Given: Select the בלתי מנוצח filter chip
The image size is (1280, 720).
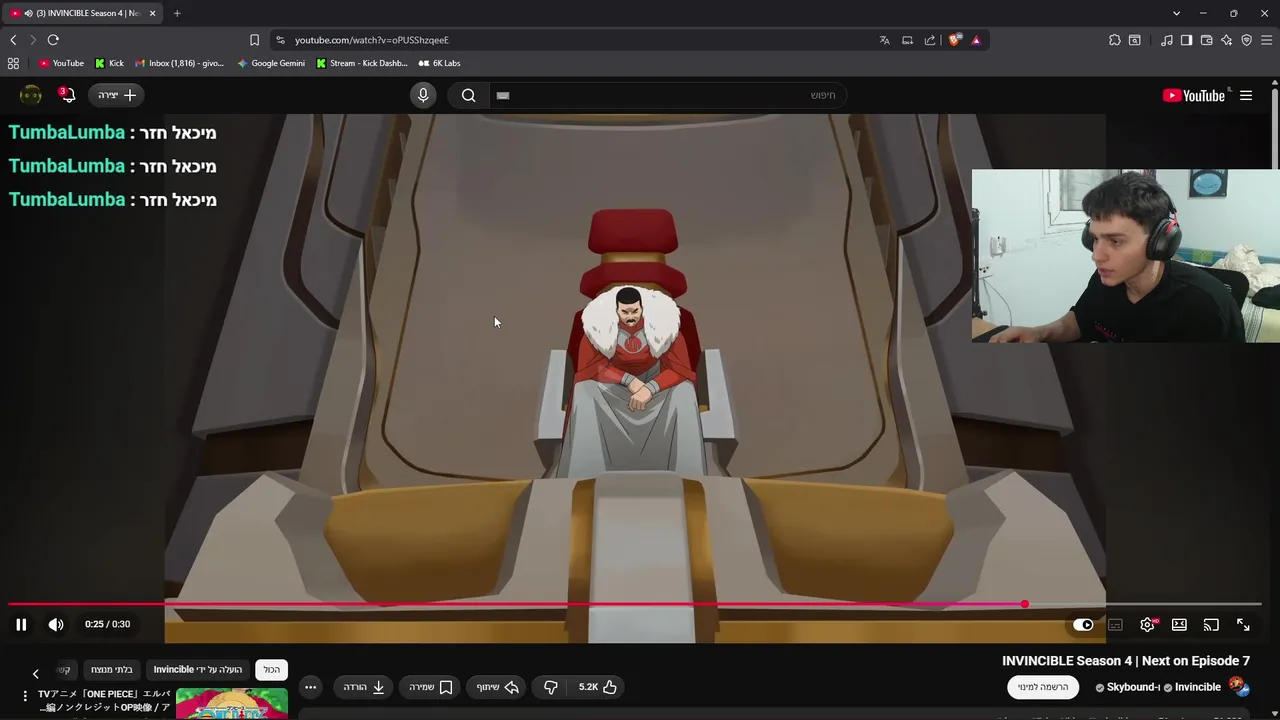Looking at the screenshot, I should [112, 670].
